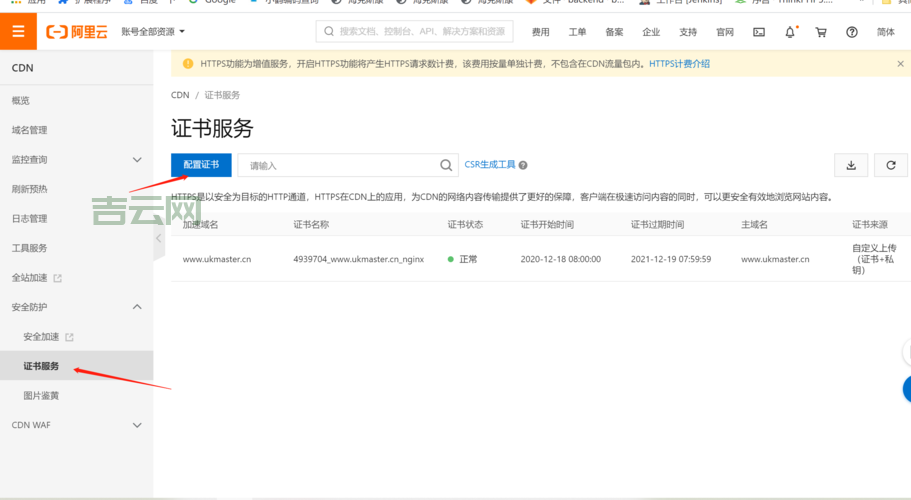Open the HTTPS计费介绍 link
Image resolution: width=911 pixels, height=500 pixels.
[679, 64]
